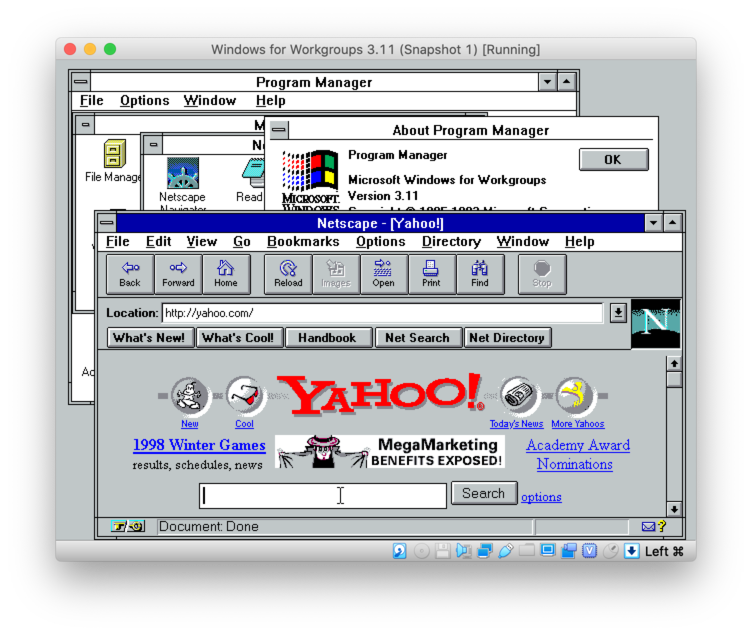The image size is (752, 635).
Task: Click the What's New! directory button
Action: 149,338
